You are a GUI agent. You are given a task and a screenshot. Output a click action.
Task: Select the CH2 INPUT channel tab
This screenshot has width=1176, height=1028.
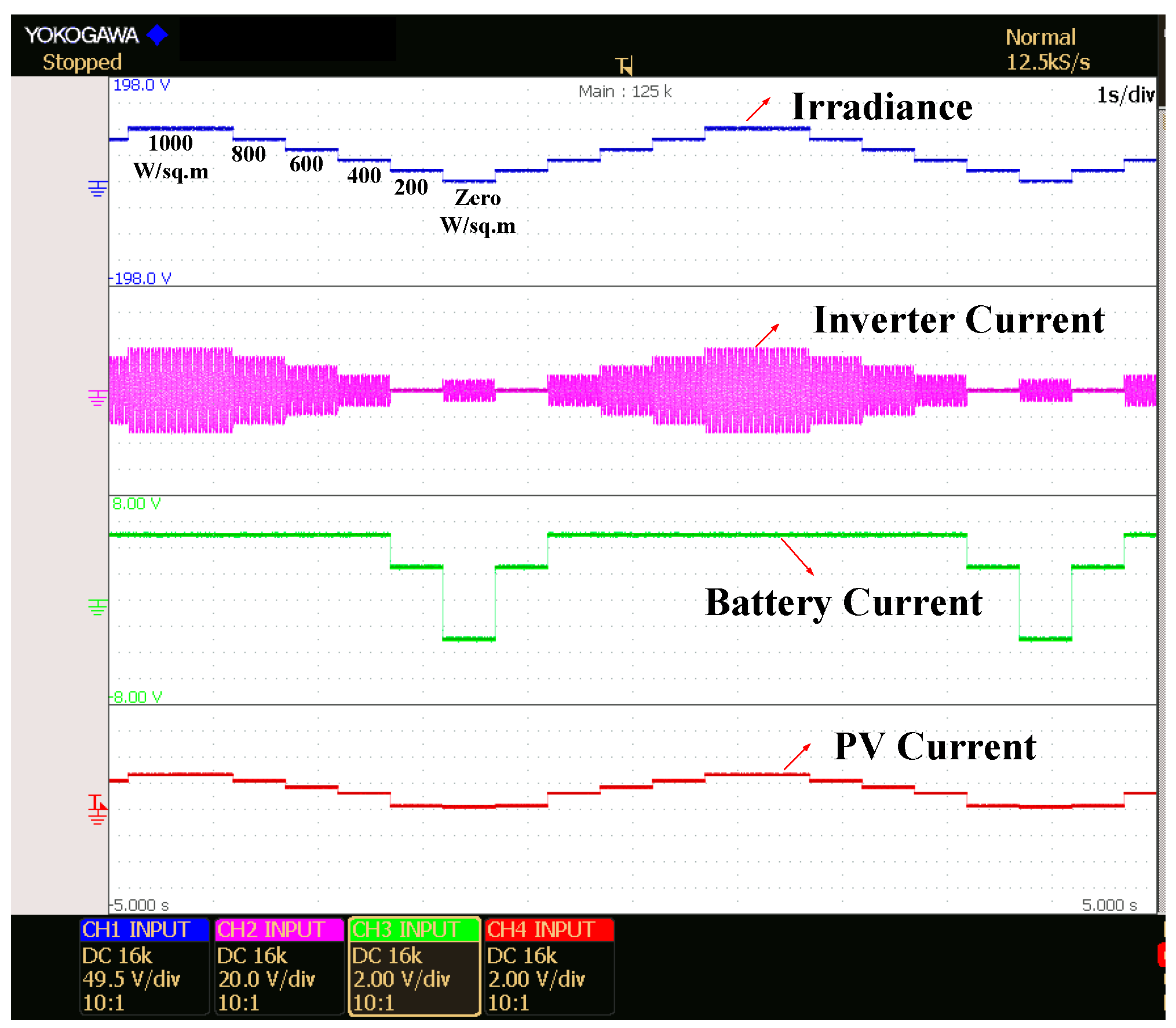(x=279, y=930)
